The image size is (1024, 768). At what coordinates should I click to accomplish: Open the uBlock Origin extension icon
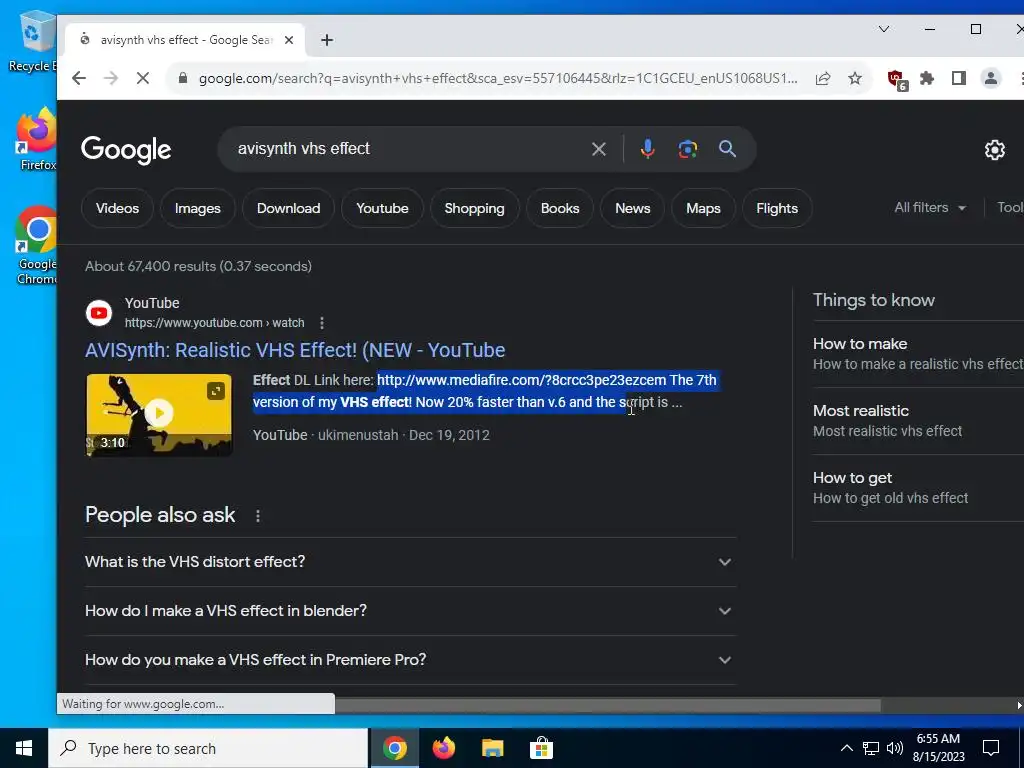(897, 80)
